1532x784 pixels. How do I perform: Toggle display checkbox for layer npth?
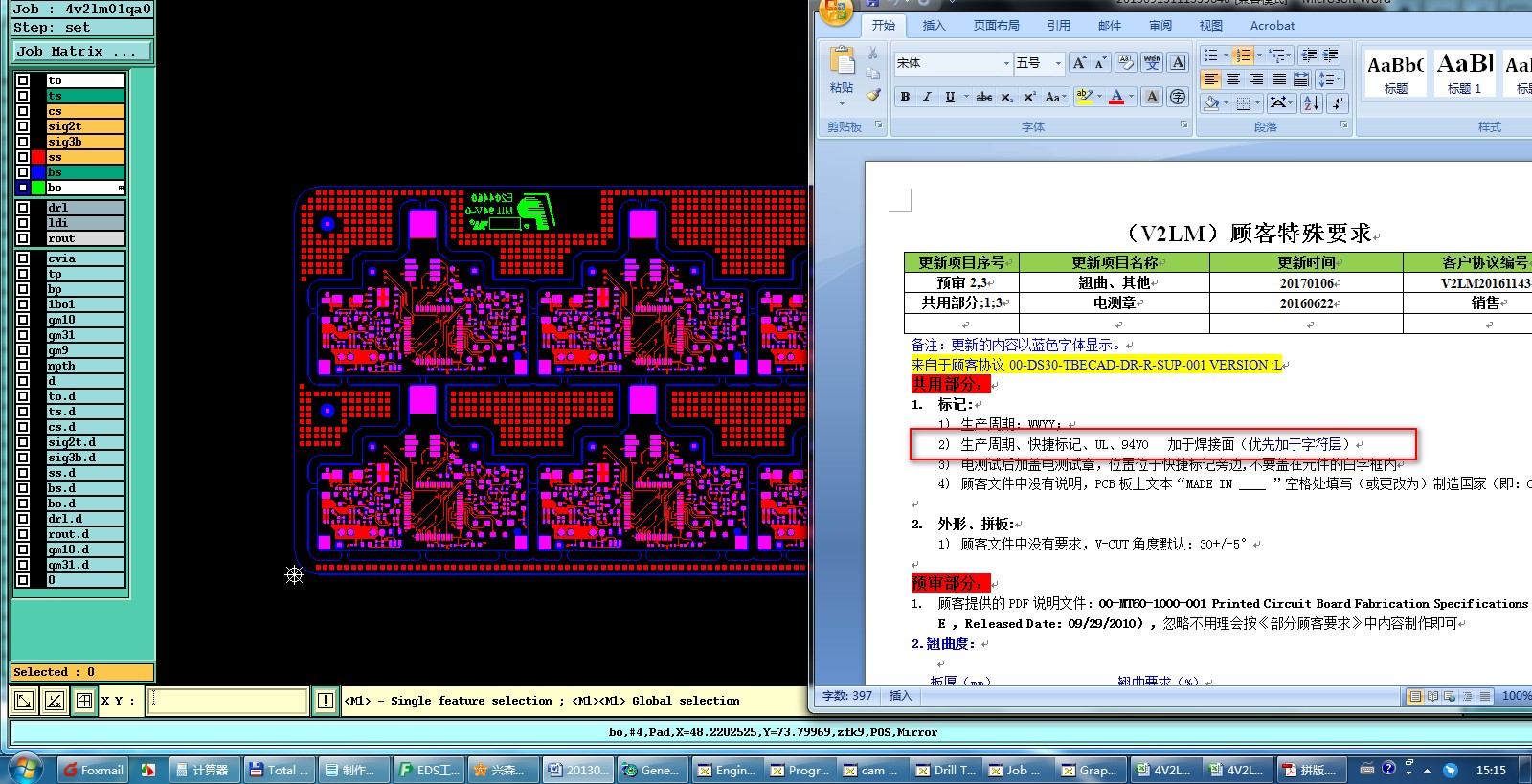coord(23,366)
